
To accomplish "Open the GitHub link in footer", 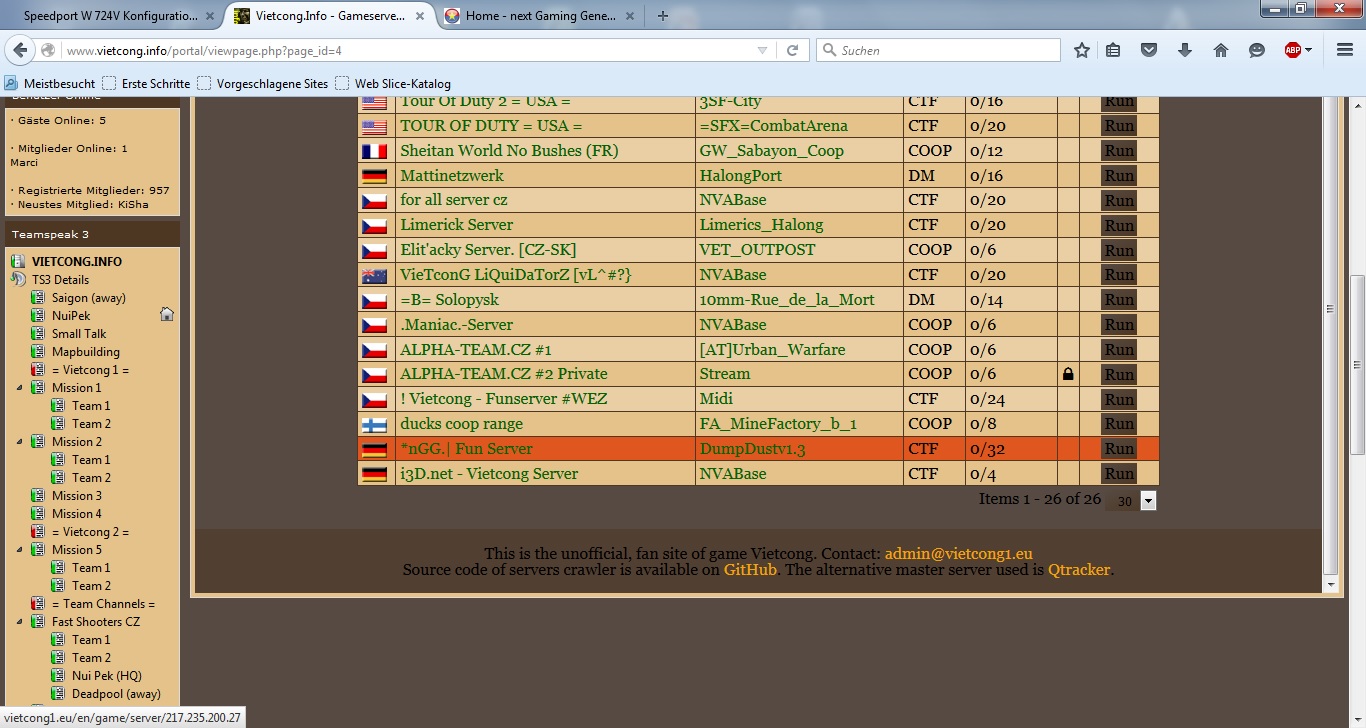I will [750, 570].
